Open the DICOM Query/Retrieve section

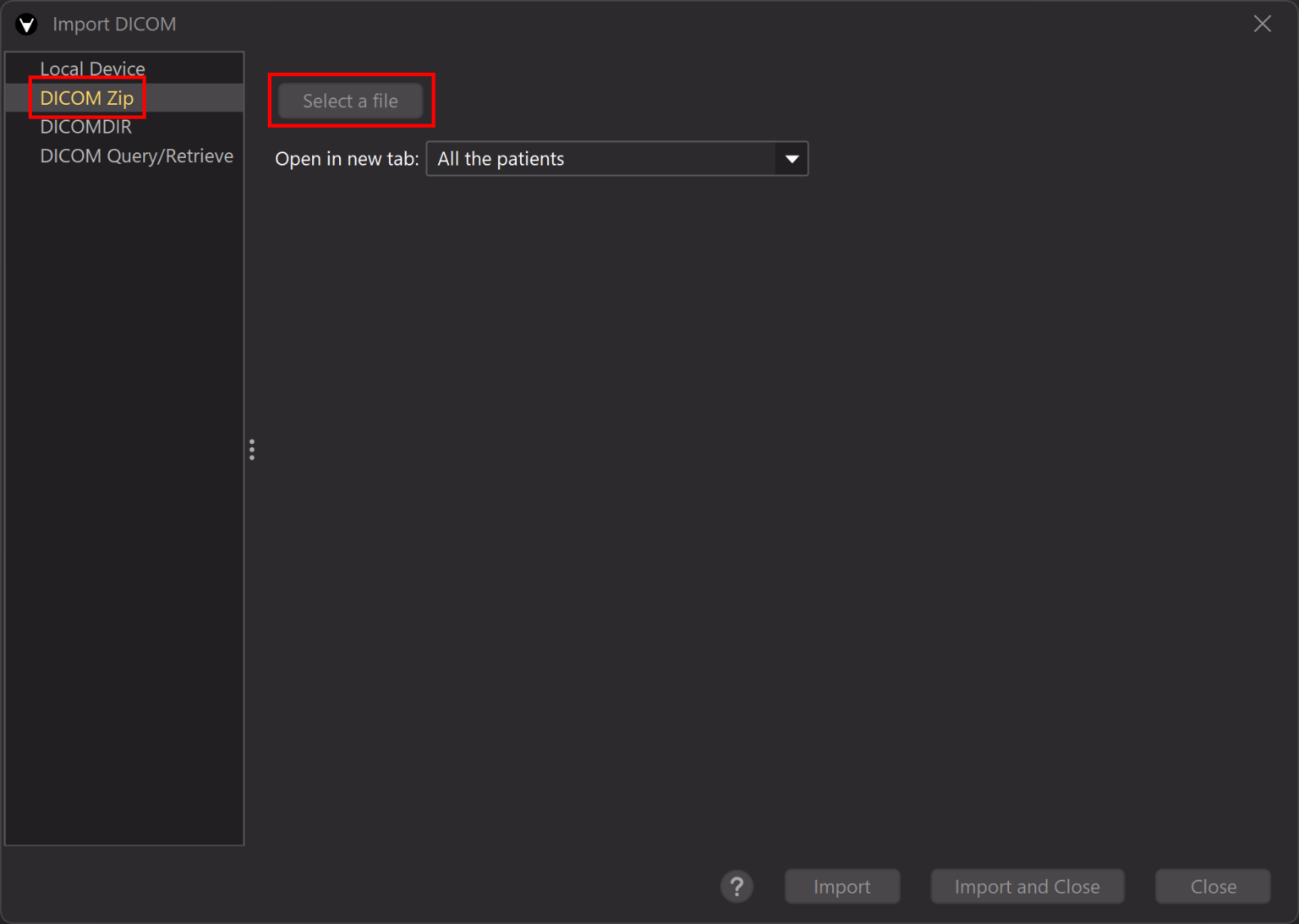pos(136,156)
